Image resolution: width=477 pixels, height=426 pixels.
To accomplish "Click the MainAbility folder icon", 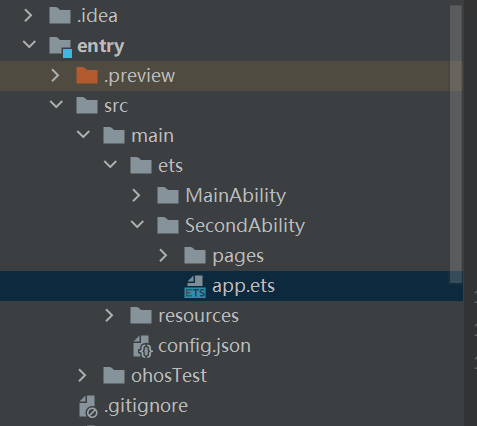I will (x=168, y=195).
